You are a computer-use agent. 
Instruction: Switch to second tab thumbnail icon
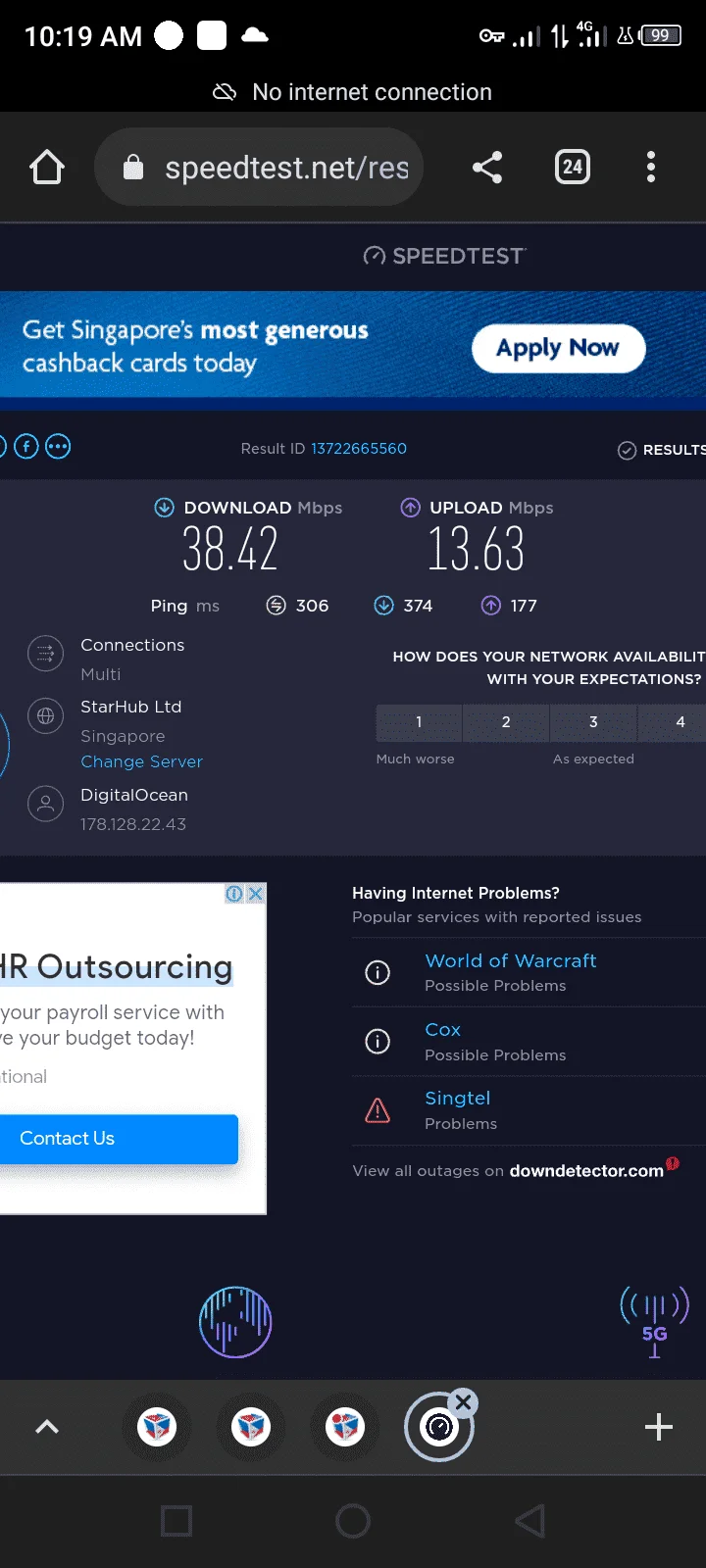251,1427
